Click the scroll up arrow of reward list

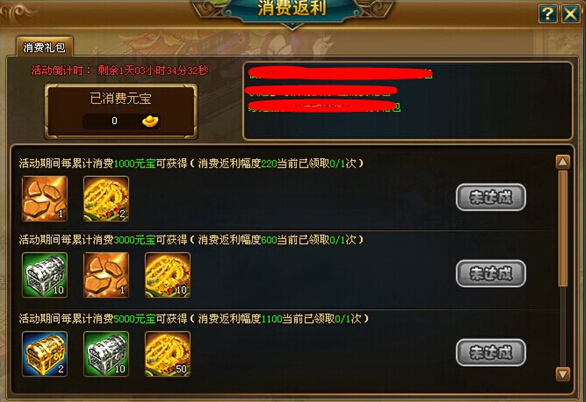click(x=563, y=162)
